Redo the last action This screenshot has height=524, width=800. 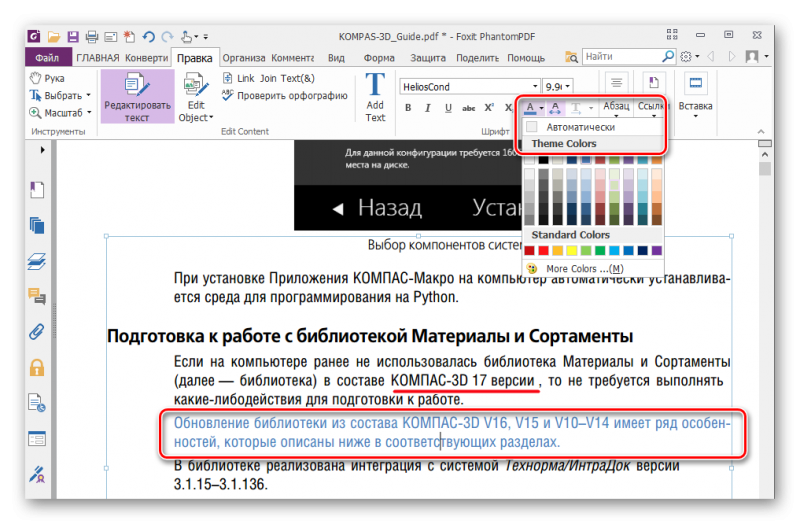coord(167,37)
